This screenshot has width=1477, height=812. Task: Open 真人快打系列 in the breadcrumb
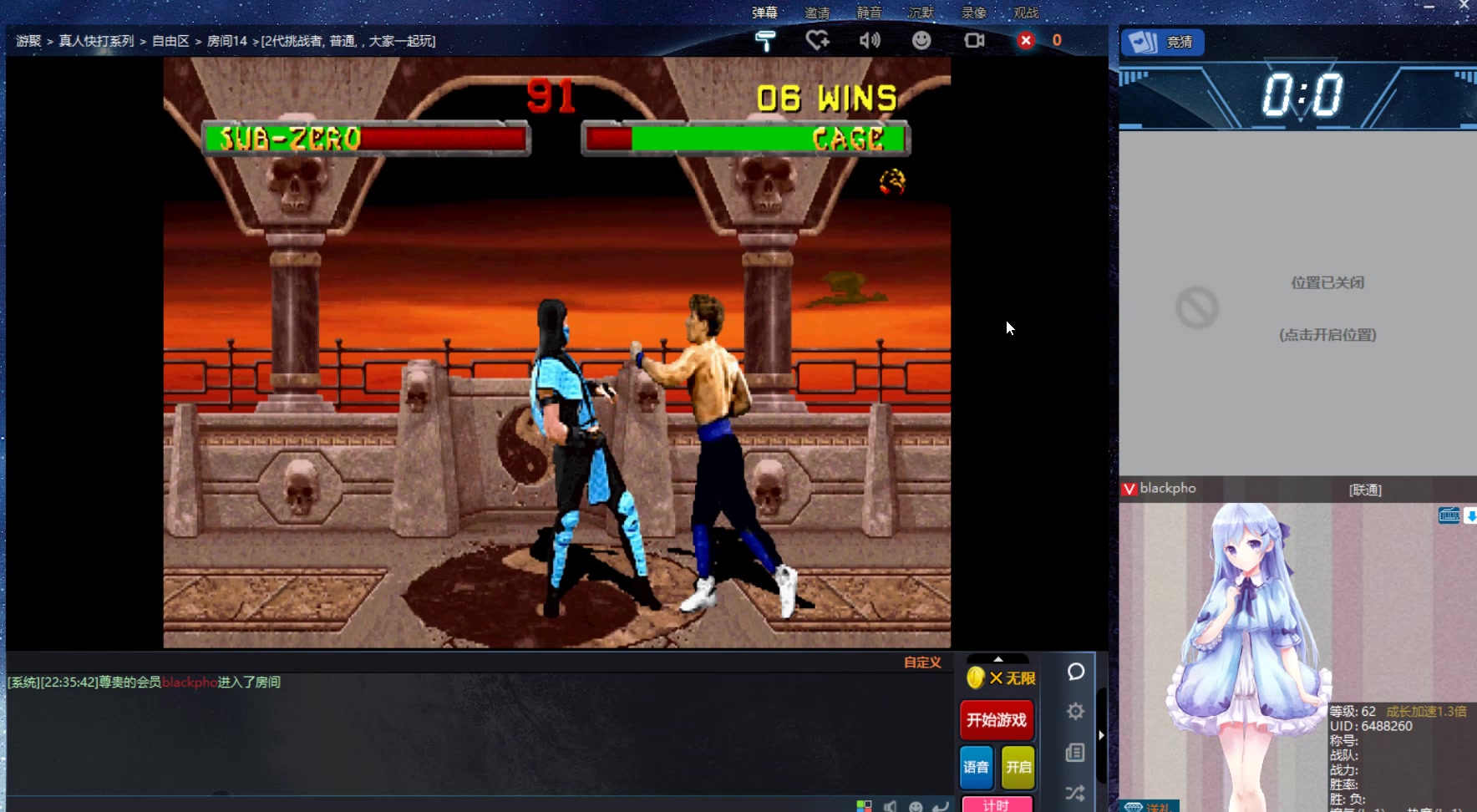pyautogui.click(x=96, y=41)
